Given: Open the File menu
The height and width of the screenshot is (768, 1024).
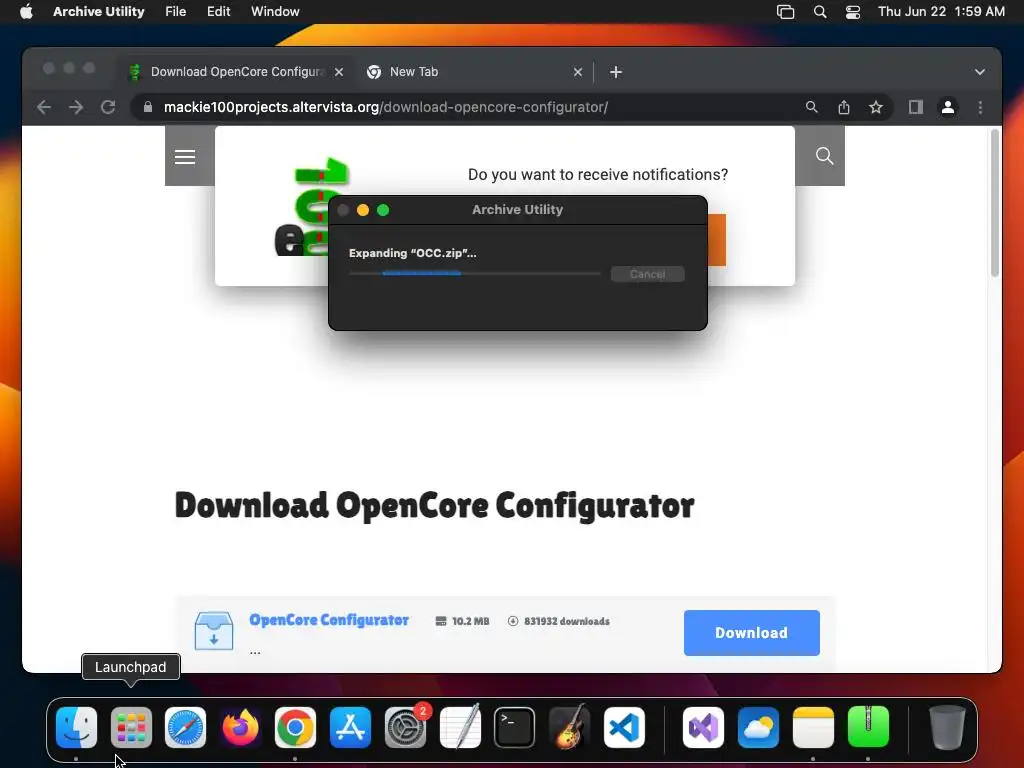Looking at the screenshot, I should (175, 11).
